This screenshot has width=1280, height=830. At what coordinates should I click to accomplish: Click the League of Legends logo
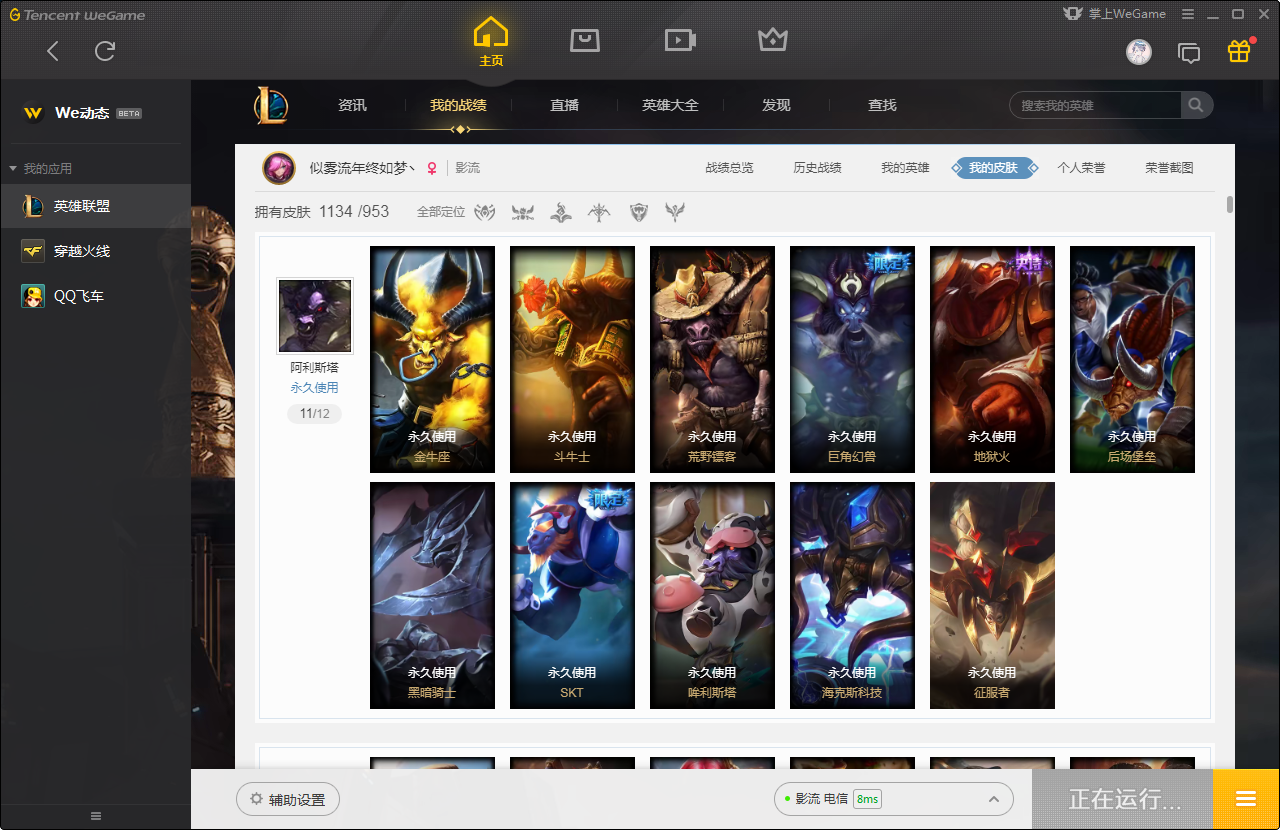click(270, 105)
